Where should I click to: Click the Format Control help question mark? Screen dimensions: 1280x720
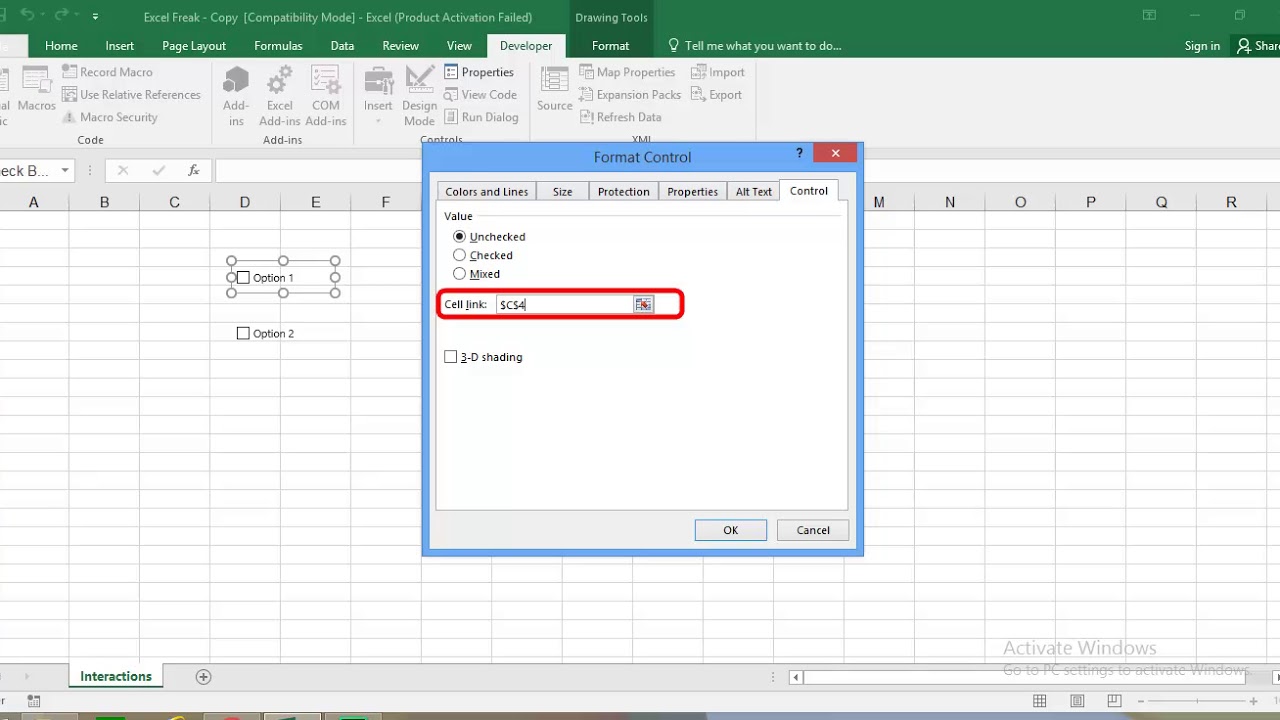(799, 153)
